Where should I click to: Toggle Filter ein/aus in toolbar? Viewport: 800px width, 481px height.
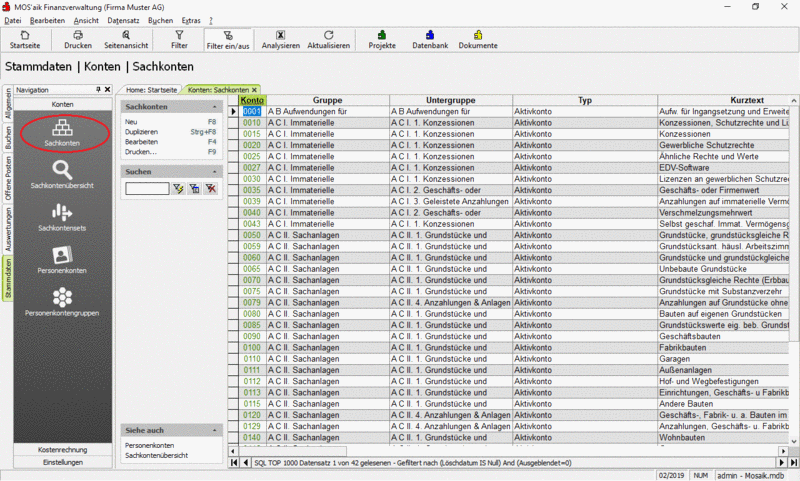(228, 40)
